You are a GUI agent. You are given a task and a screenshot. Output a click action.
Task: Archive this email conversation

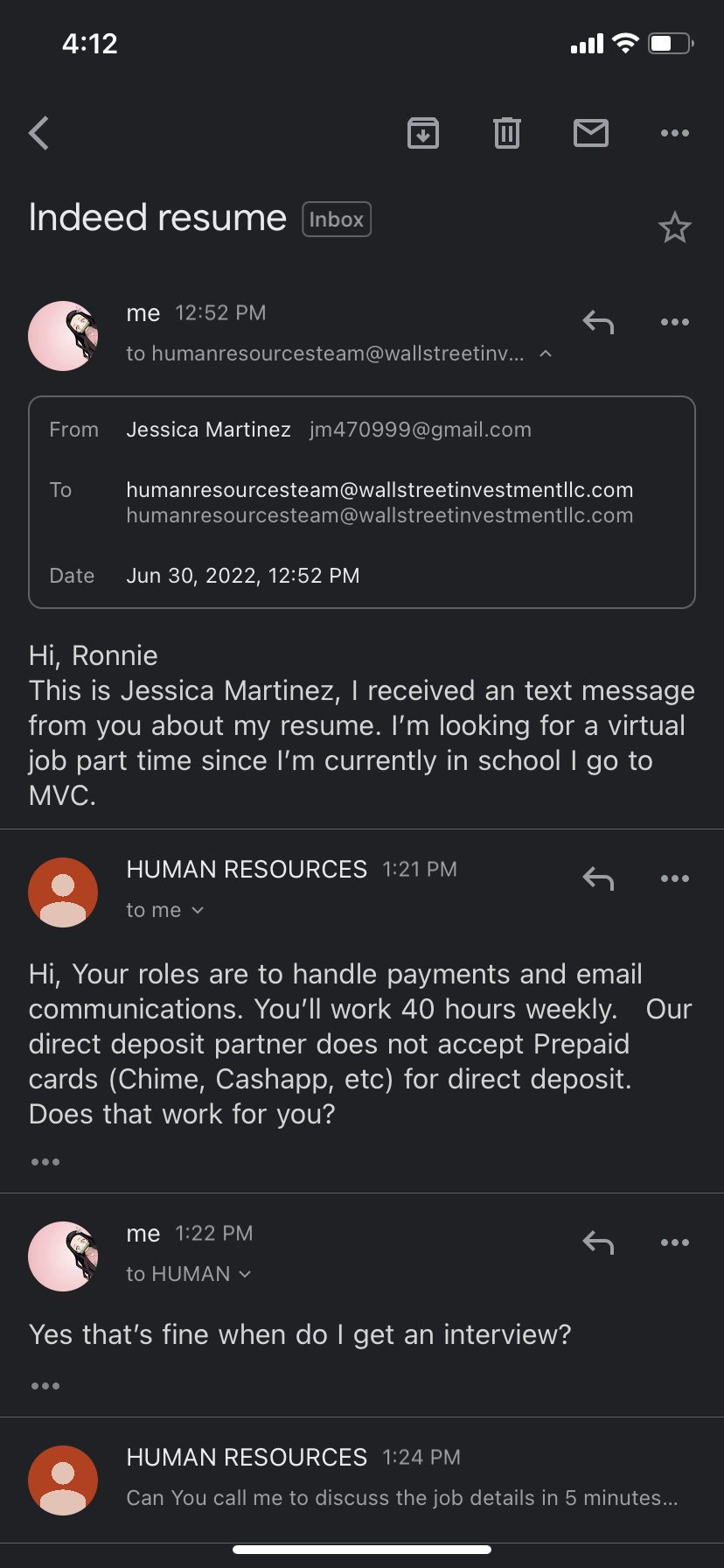423,133
